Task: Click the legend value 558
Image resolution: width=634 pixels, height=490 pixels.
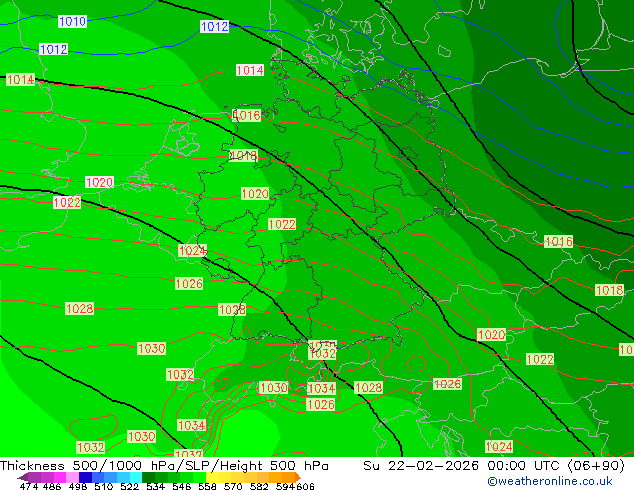Action: tap(207, 486)
